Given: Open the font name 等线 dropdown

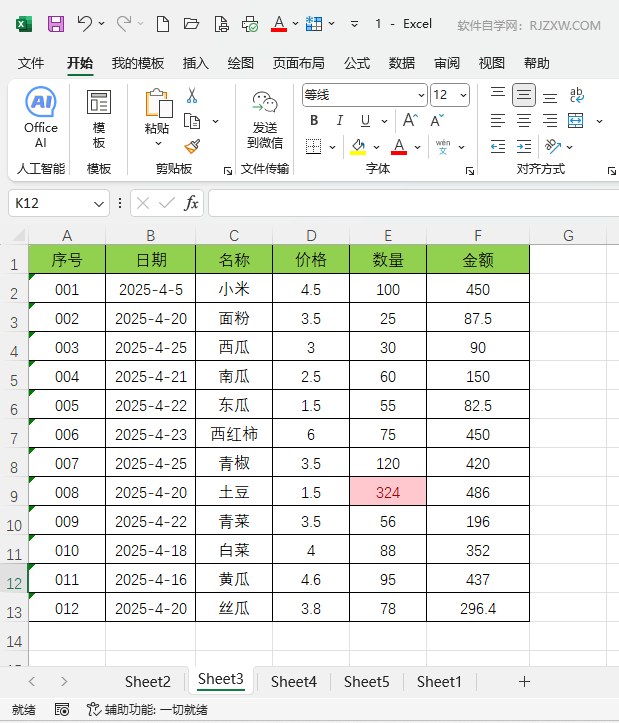Looking at the screenshot, I should (x=421, y=95).
